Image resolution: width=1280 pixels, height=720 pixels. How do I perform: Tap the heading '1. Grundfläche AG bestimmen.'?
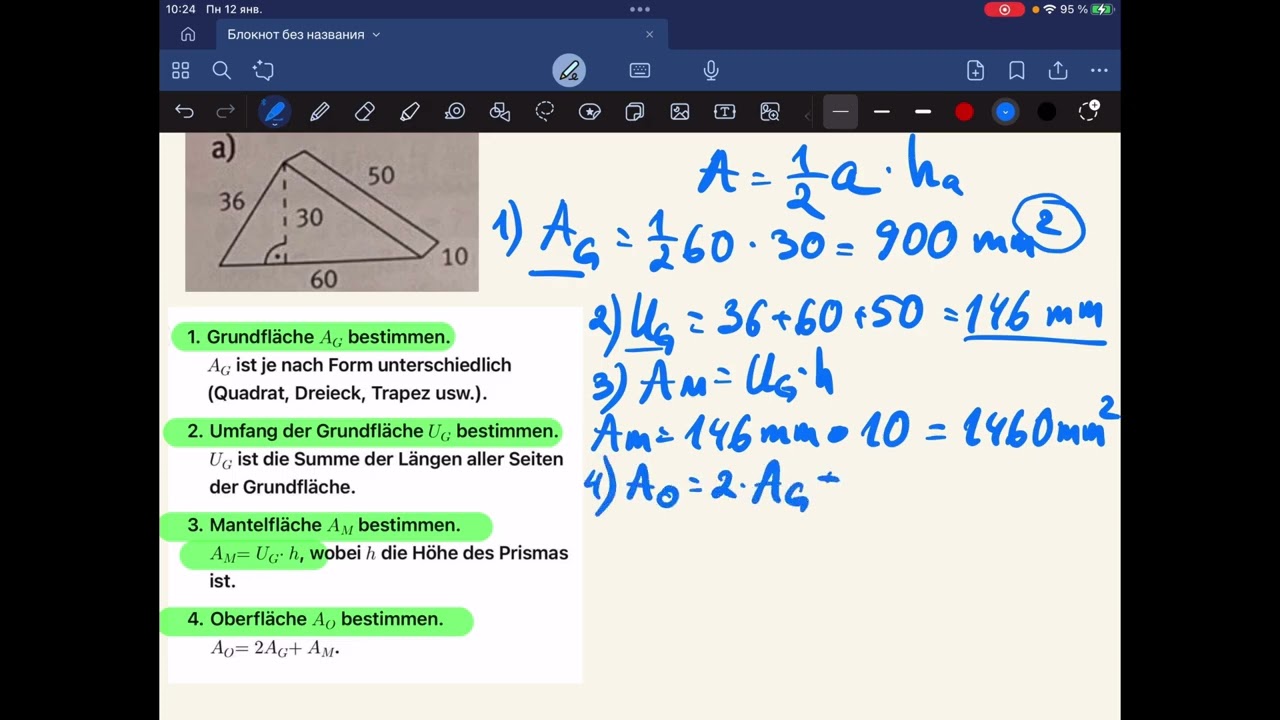[x=319, y=337]
